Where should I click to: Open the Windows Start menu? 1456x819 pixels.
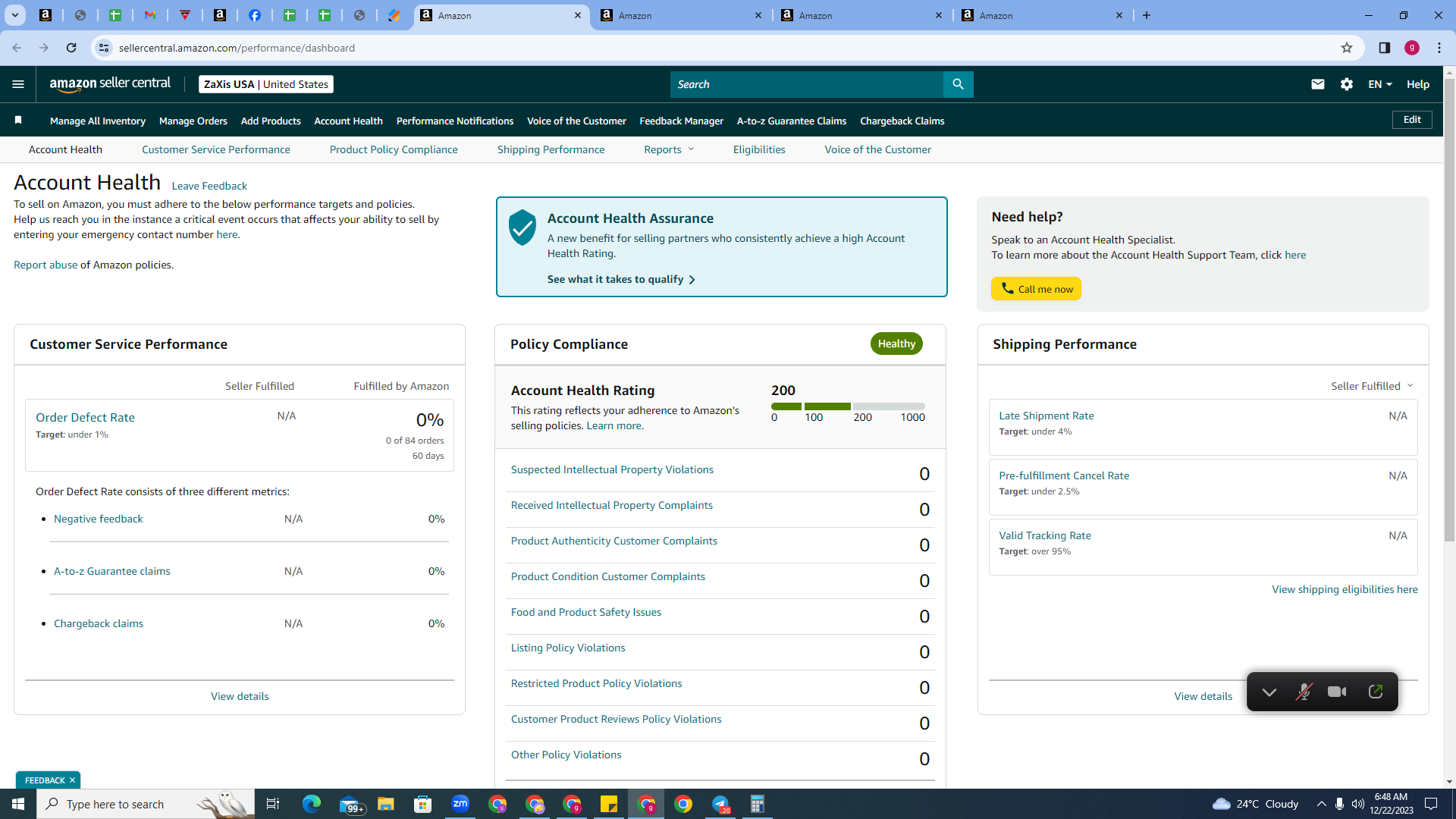click(18, 804)
